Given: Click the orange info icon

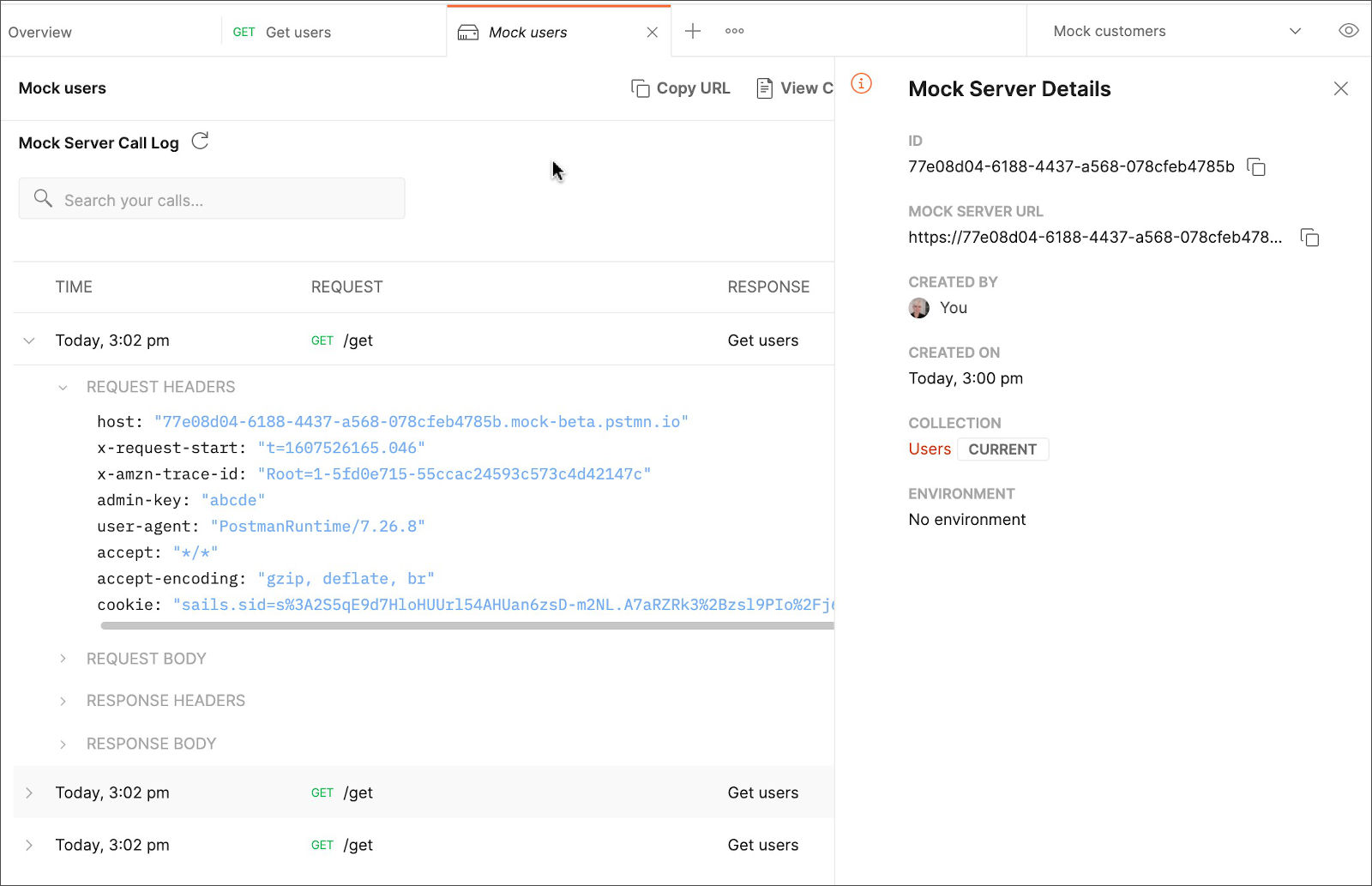Looking at the screenshot, I should coord(861,83).
